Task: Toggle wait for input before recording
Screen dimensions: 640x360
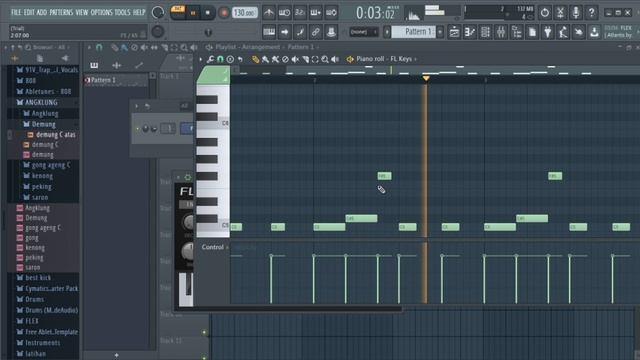Action: 284,13
